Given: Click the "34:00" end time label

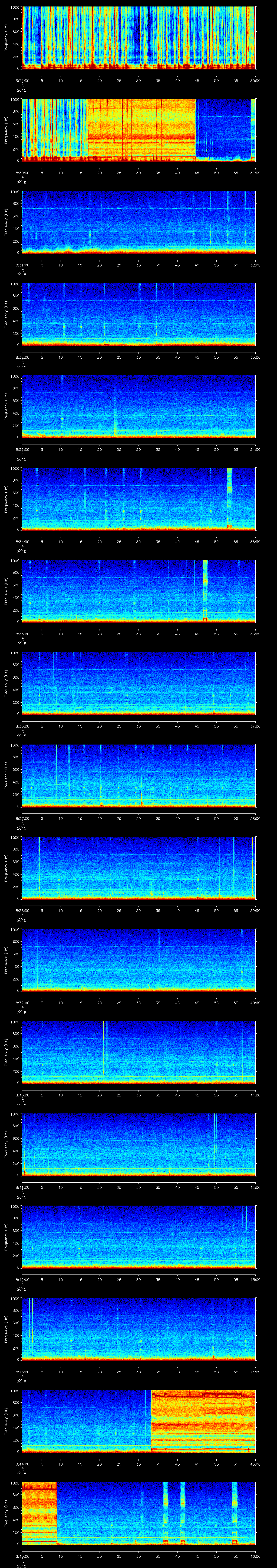Looking at the screenshot, I should tap(256, 449).
